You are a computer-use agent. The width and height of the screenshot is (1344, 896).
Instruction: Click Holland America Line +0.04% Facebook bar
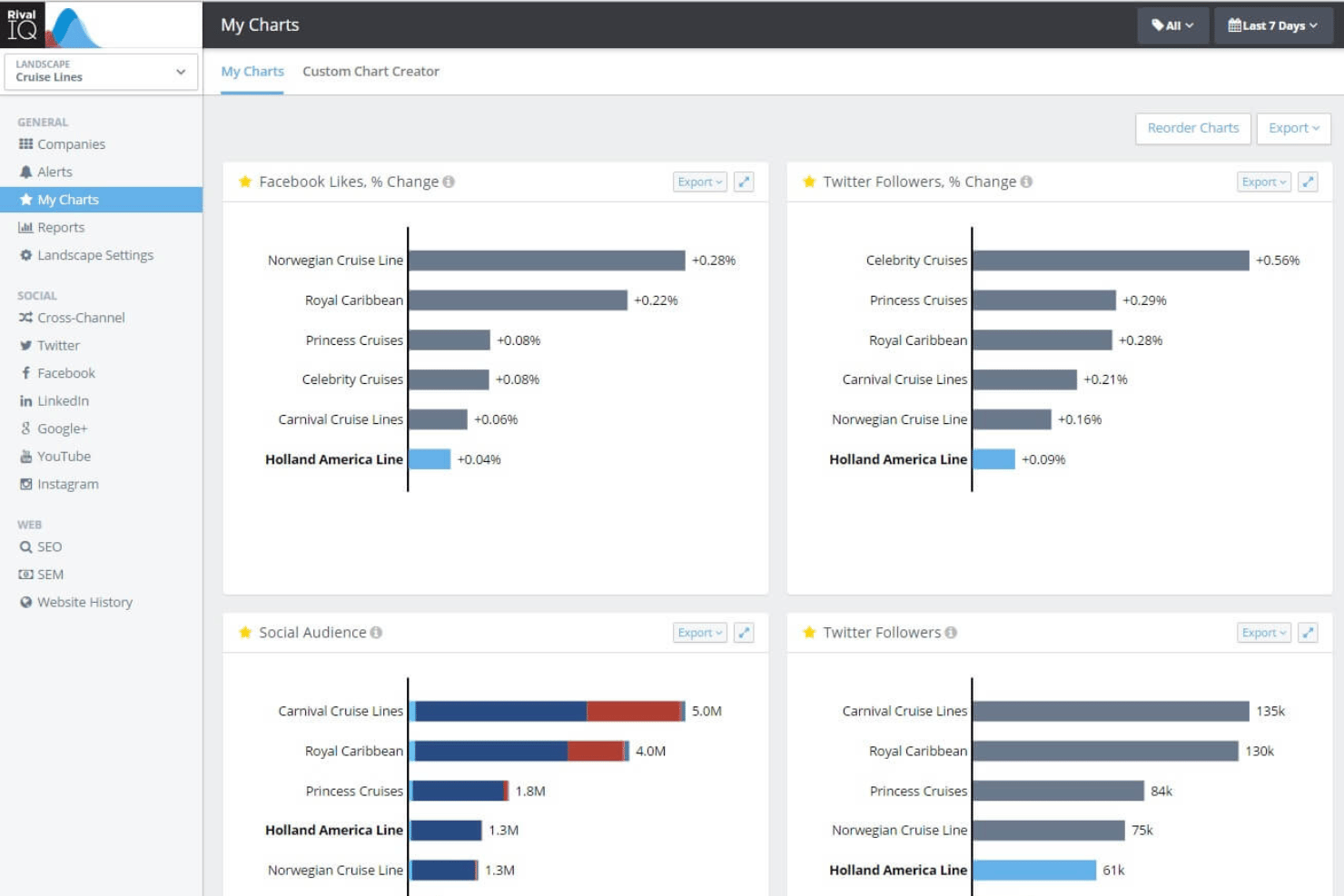pos(430,459)
